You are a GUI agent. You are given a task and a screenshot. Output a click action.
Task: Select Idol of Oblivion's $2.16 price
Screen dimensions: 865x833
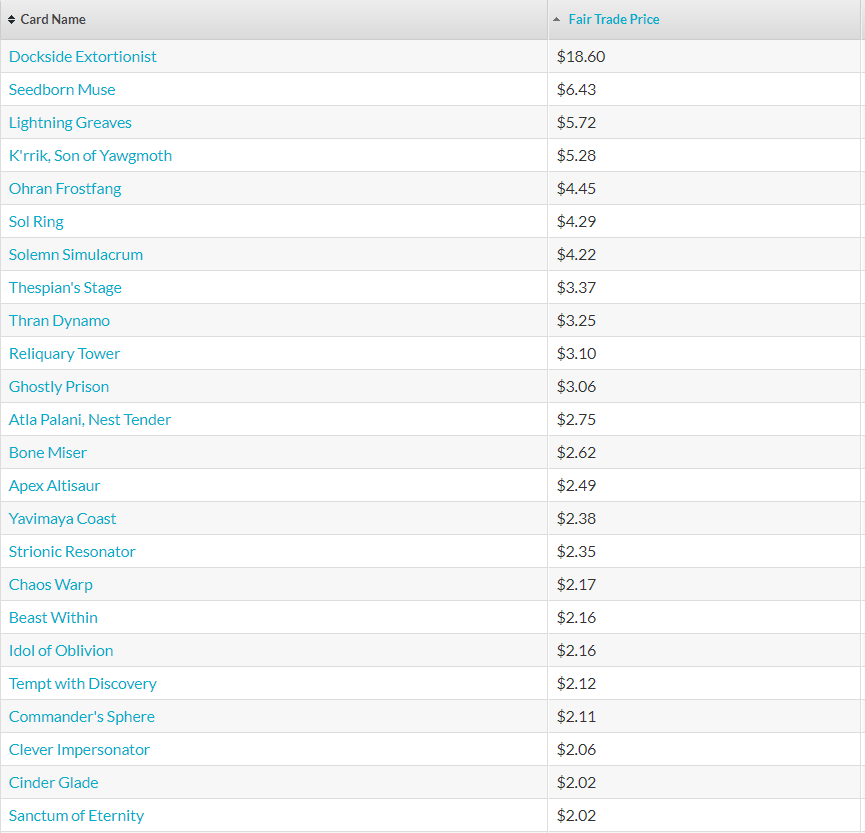click(x=704, y=650)
